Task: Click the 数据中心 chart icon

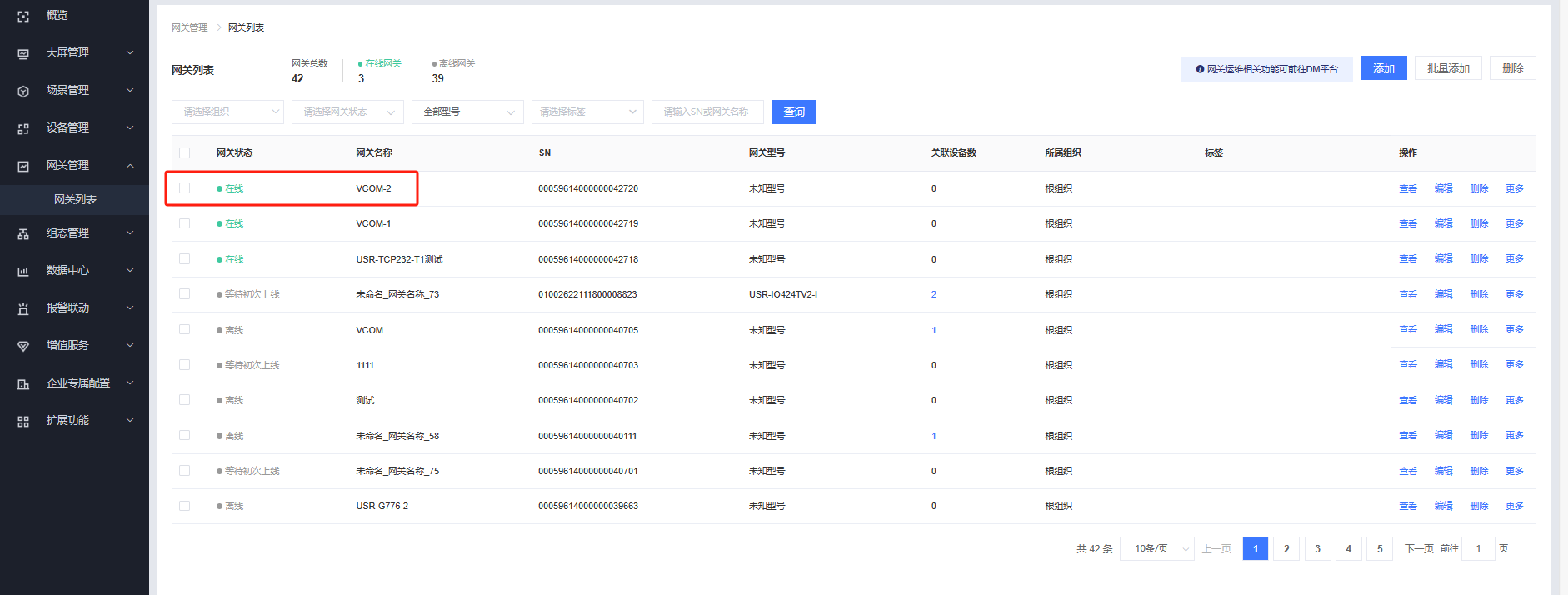Action: pyautogui.click(x=23, y=271)
